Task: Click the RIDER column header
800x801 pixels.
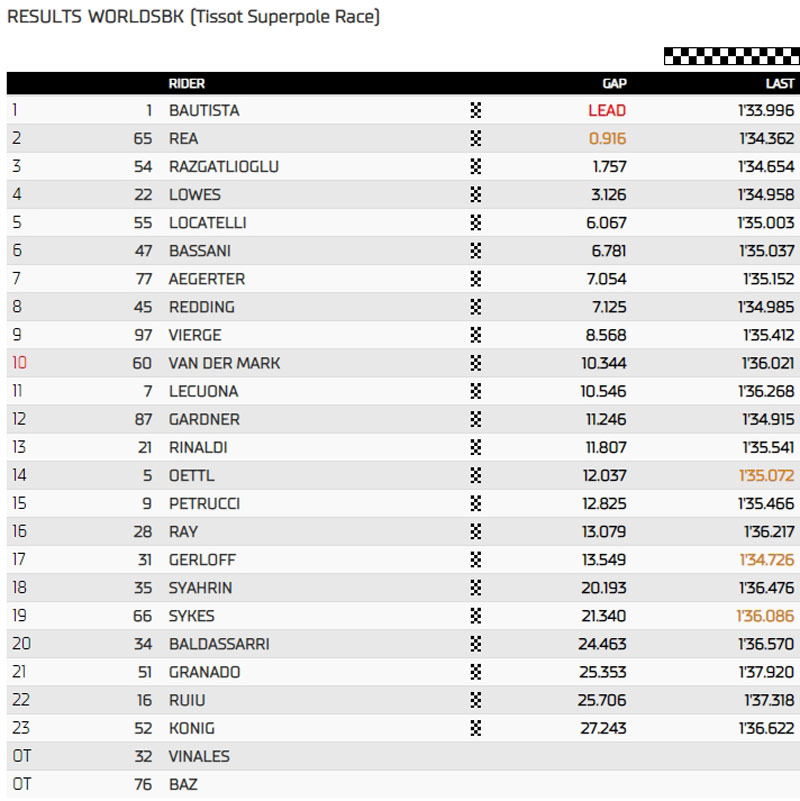Action: [x=187, y=84]
